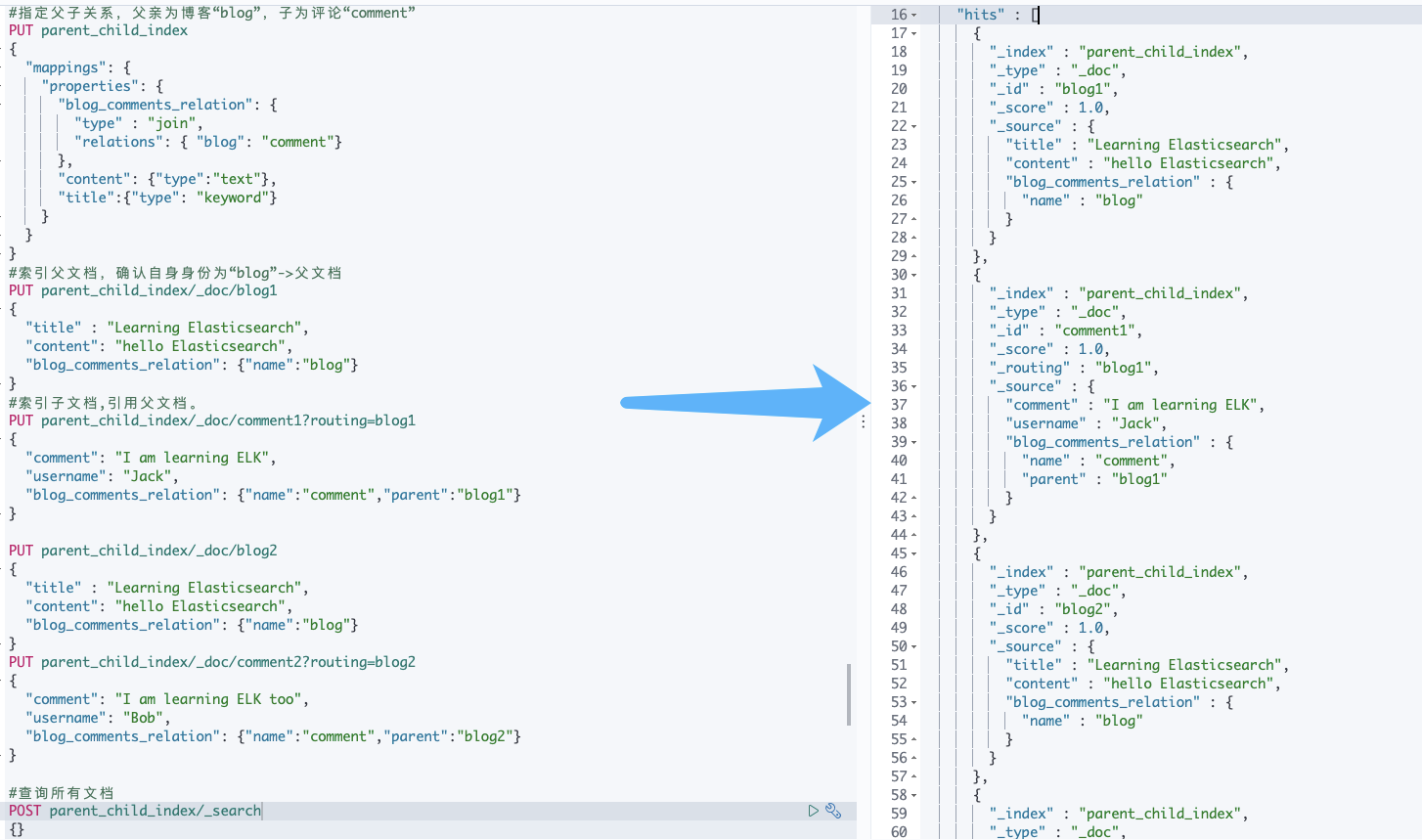Click "content": {"type":"text"} line
1422x840 pixels.
(x=167, y=179)
